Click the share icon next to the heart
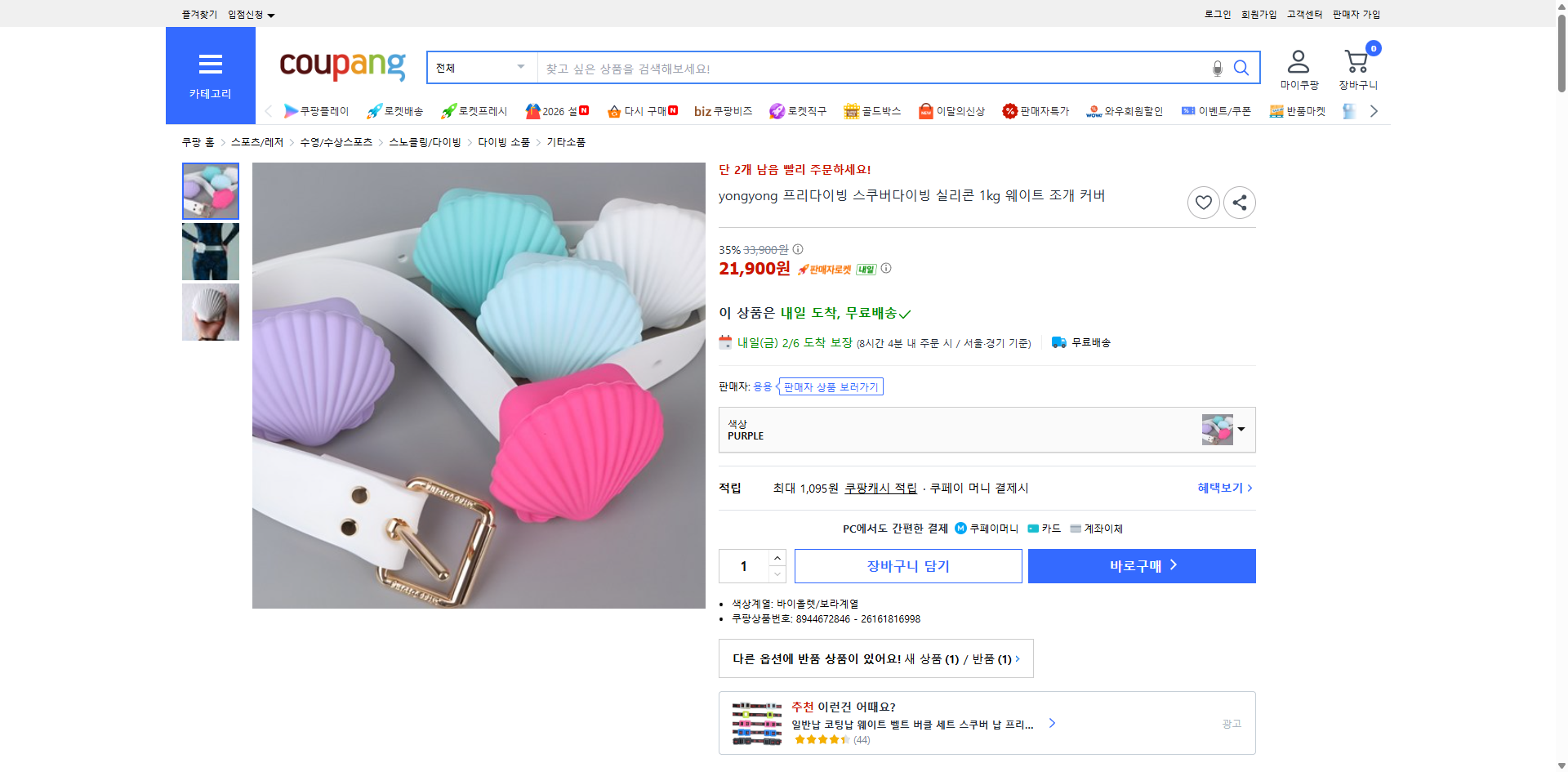Screen dimensions: 1568x772 click(x=1239, y=202)
